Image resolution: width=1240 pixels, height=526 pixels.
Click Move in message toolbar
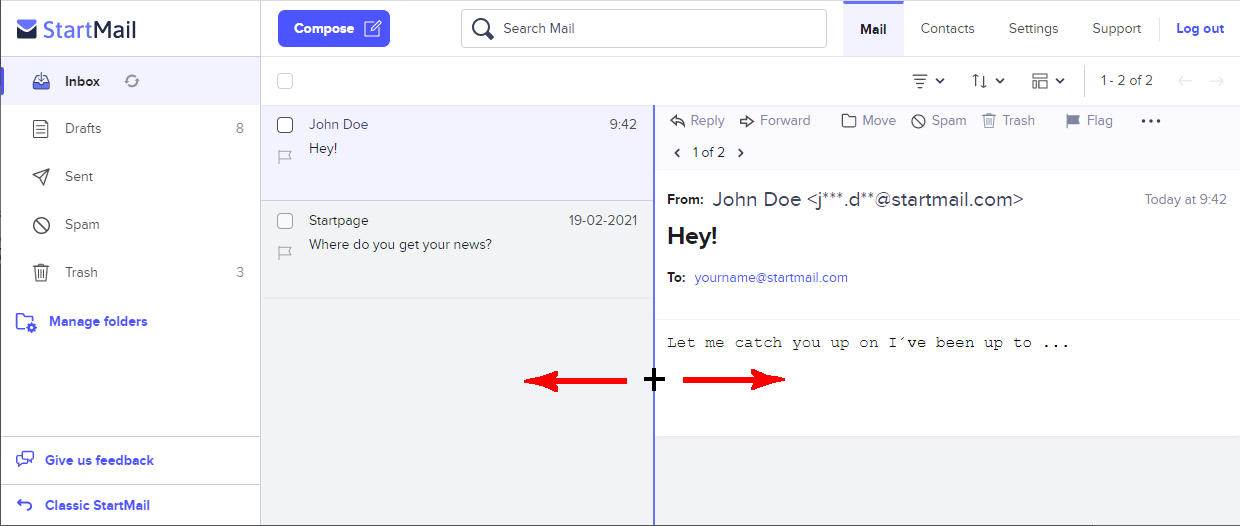(869, 121)
